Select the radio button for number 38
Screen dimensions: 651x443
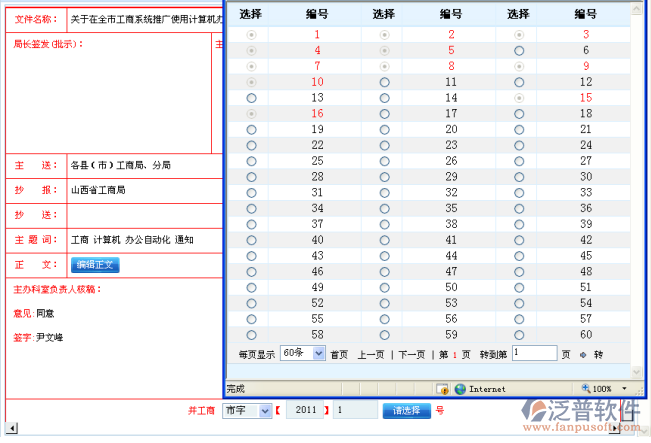tap(384, 224)
